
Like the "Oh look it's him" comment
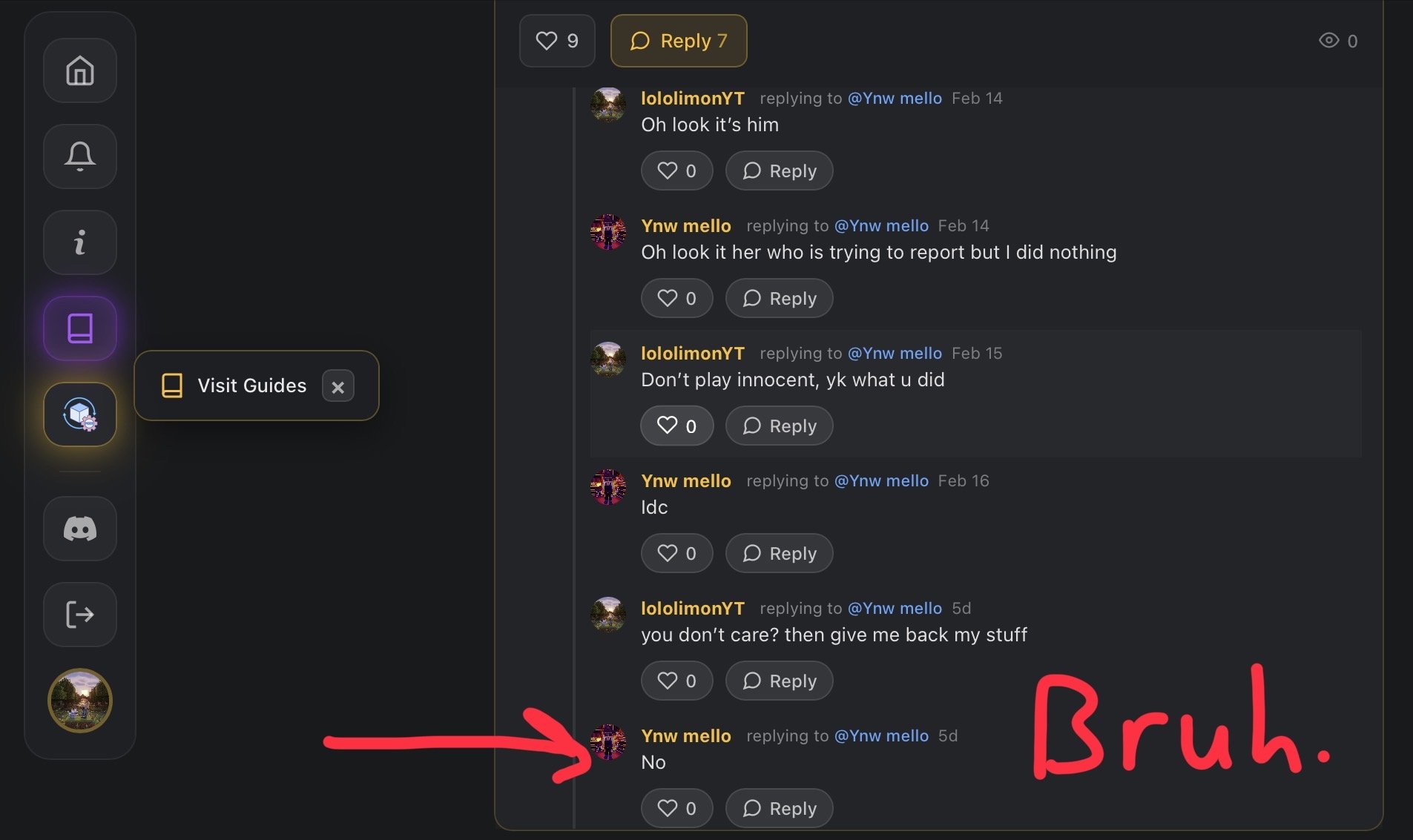tap(676, 171)
